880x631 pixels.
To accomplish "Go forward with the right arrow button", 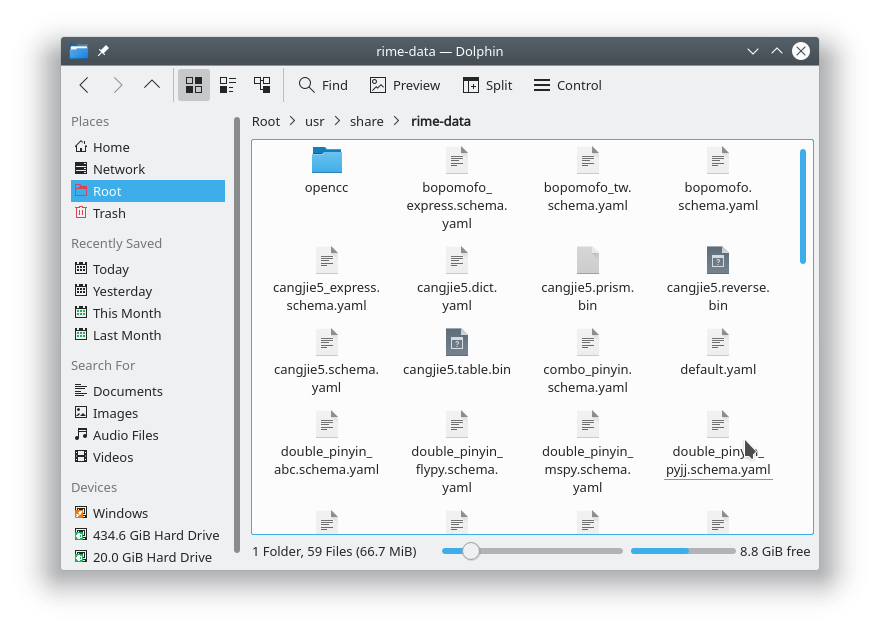I will pos(118,85).
